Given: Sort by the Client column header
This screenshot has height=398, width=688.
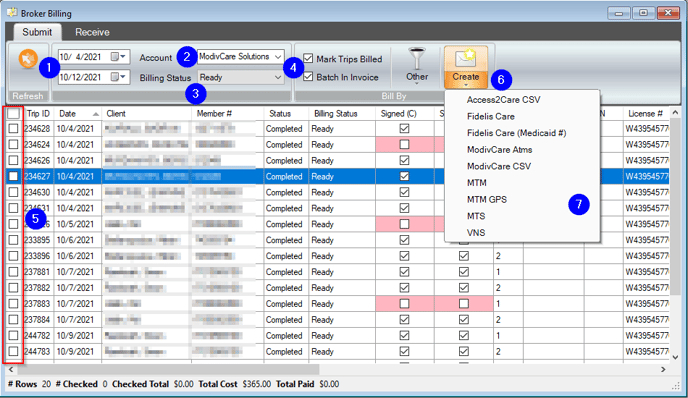Looking at the screenshot, I should (x=147, y=114).
